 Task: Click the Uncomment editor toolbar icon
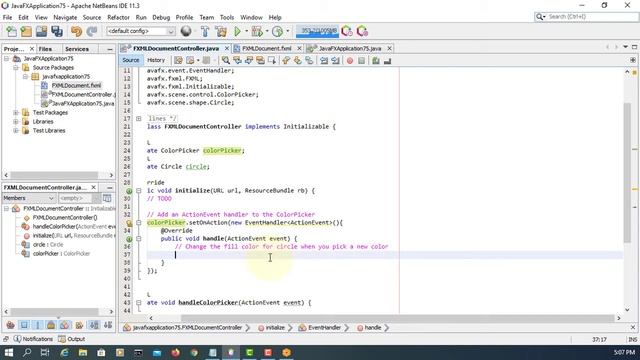(387, 60)
